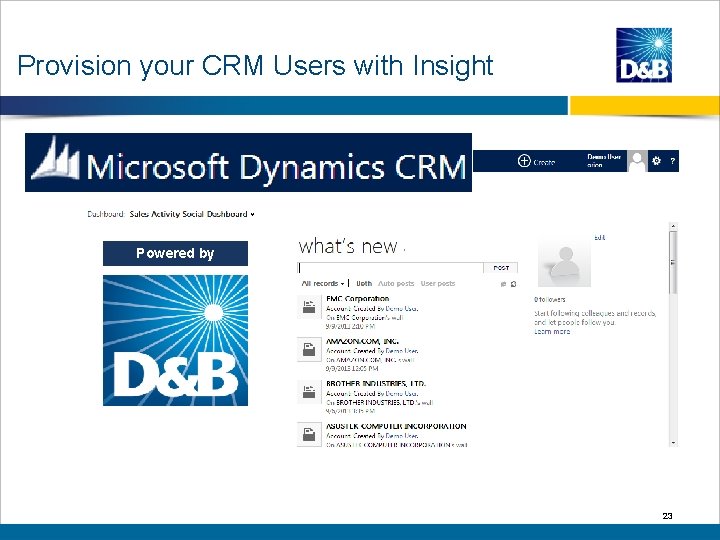Click the EMC Corporation account icon
720x540 pixels.
309,307
